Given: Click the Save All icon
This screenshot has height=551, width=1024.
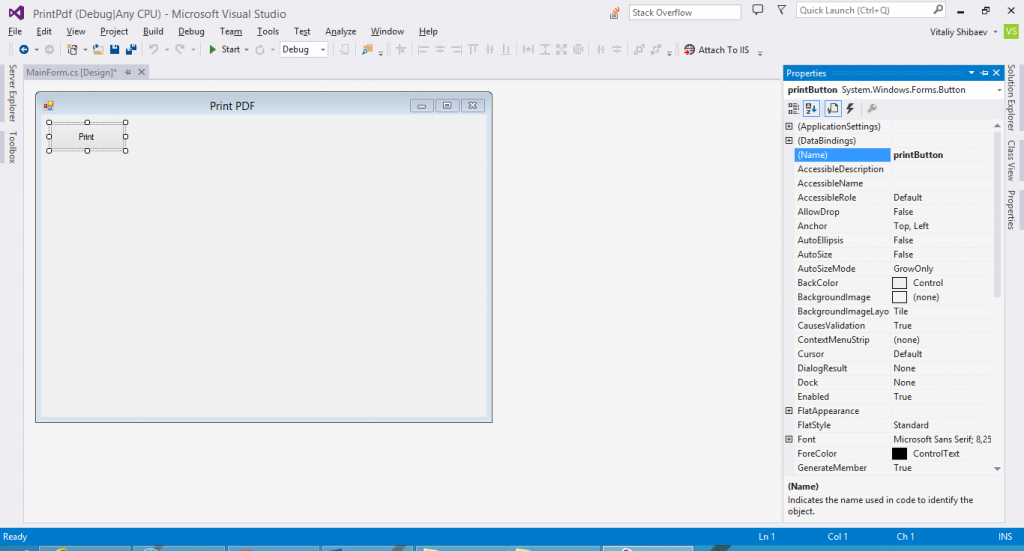Looking at the screenshot, I should point(131,50).
